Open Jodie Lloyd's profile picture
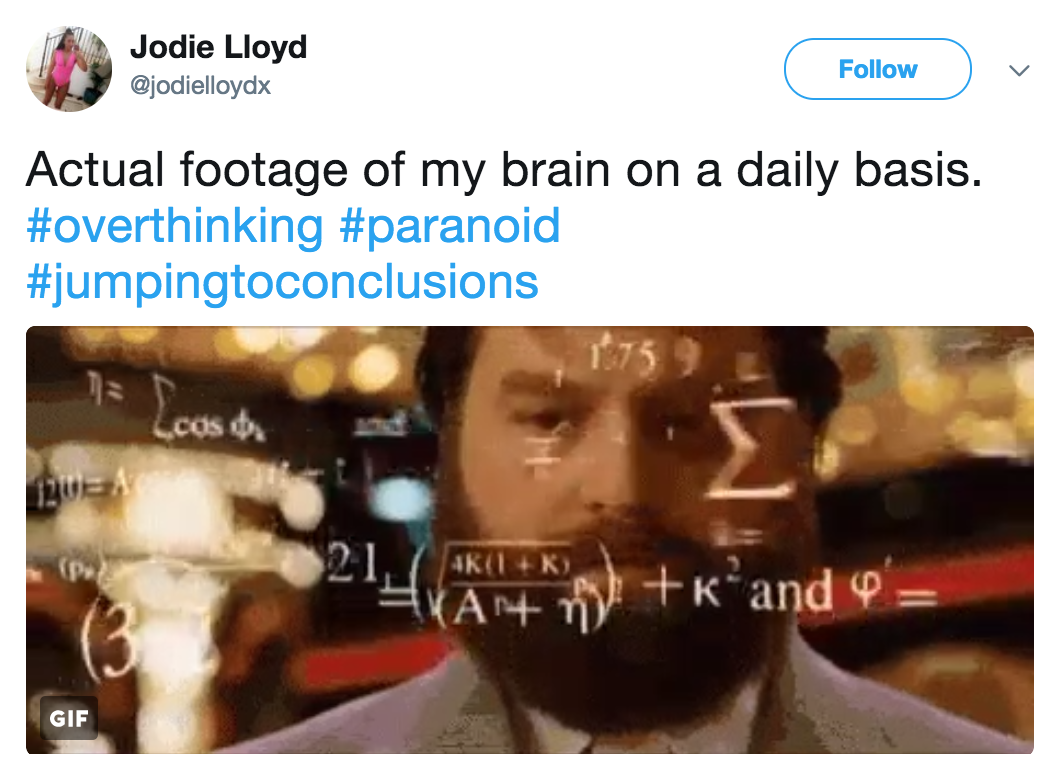1062x772 pixels. pos(68,68)
